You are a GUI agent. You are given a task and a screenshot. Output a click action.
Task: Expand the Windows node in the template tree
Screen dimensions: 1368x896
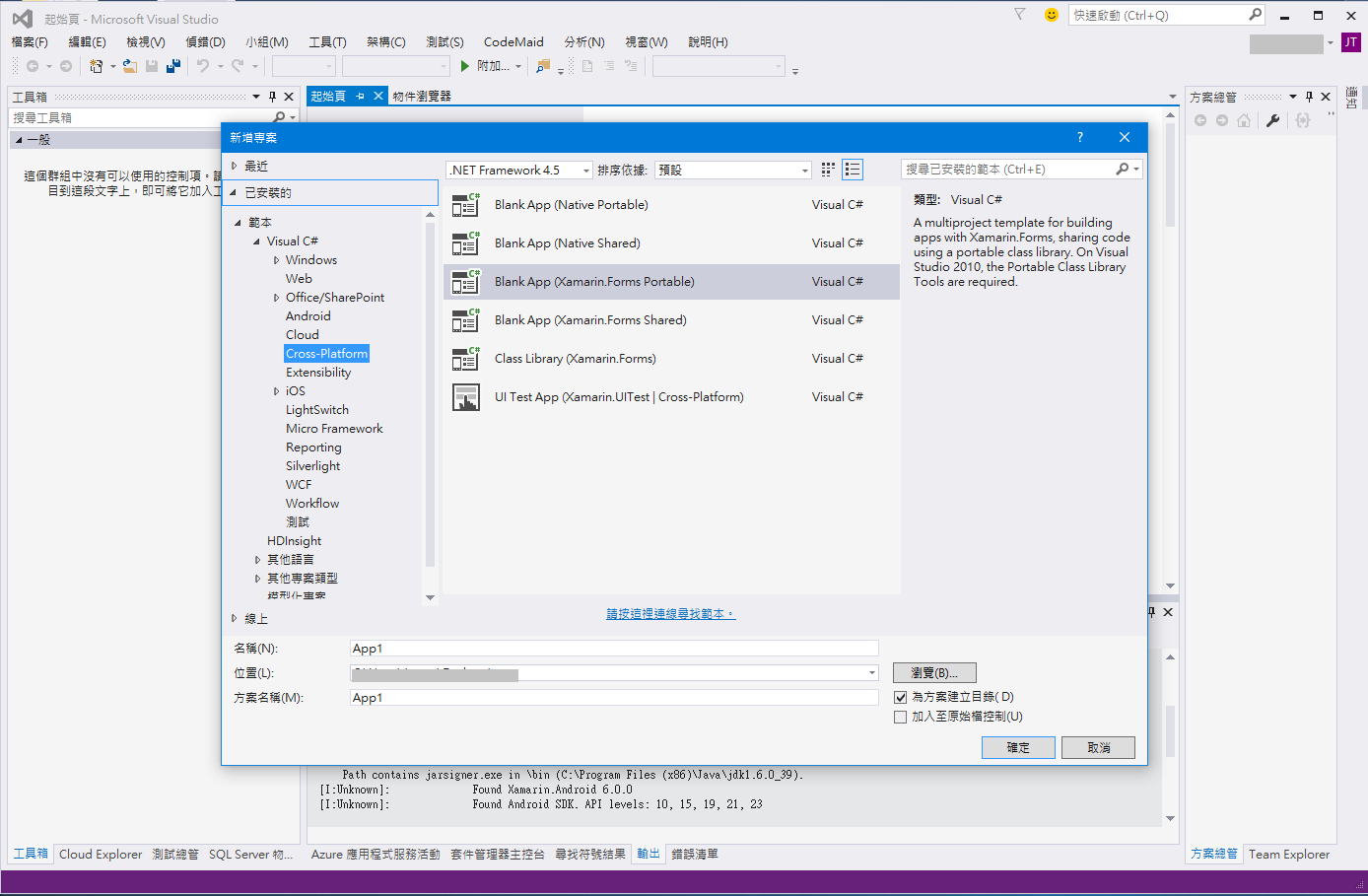pos(276,260)
